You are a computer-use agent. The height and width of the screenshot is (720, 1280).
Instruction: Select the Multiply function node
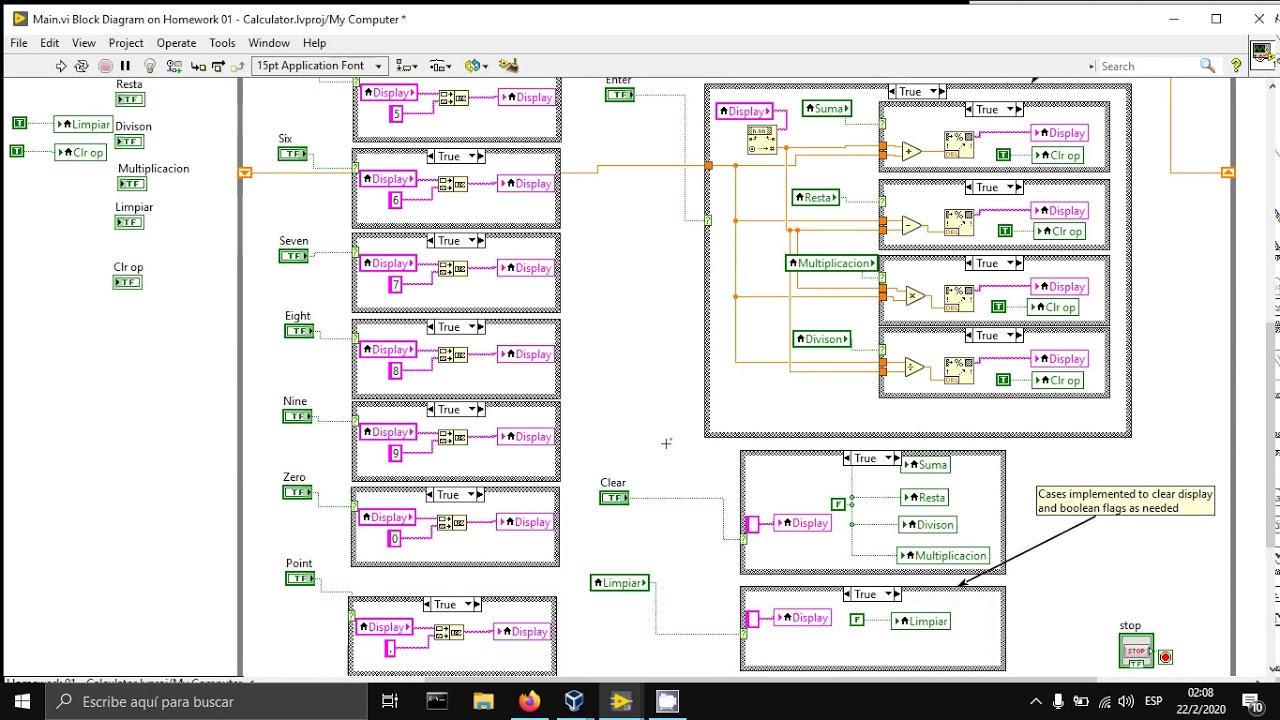pos(915,296)
